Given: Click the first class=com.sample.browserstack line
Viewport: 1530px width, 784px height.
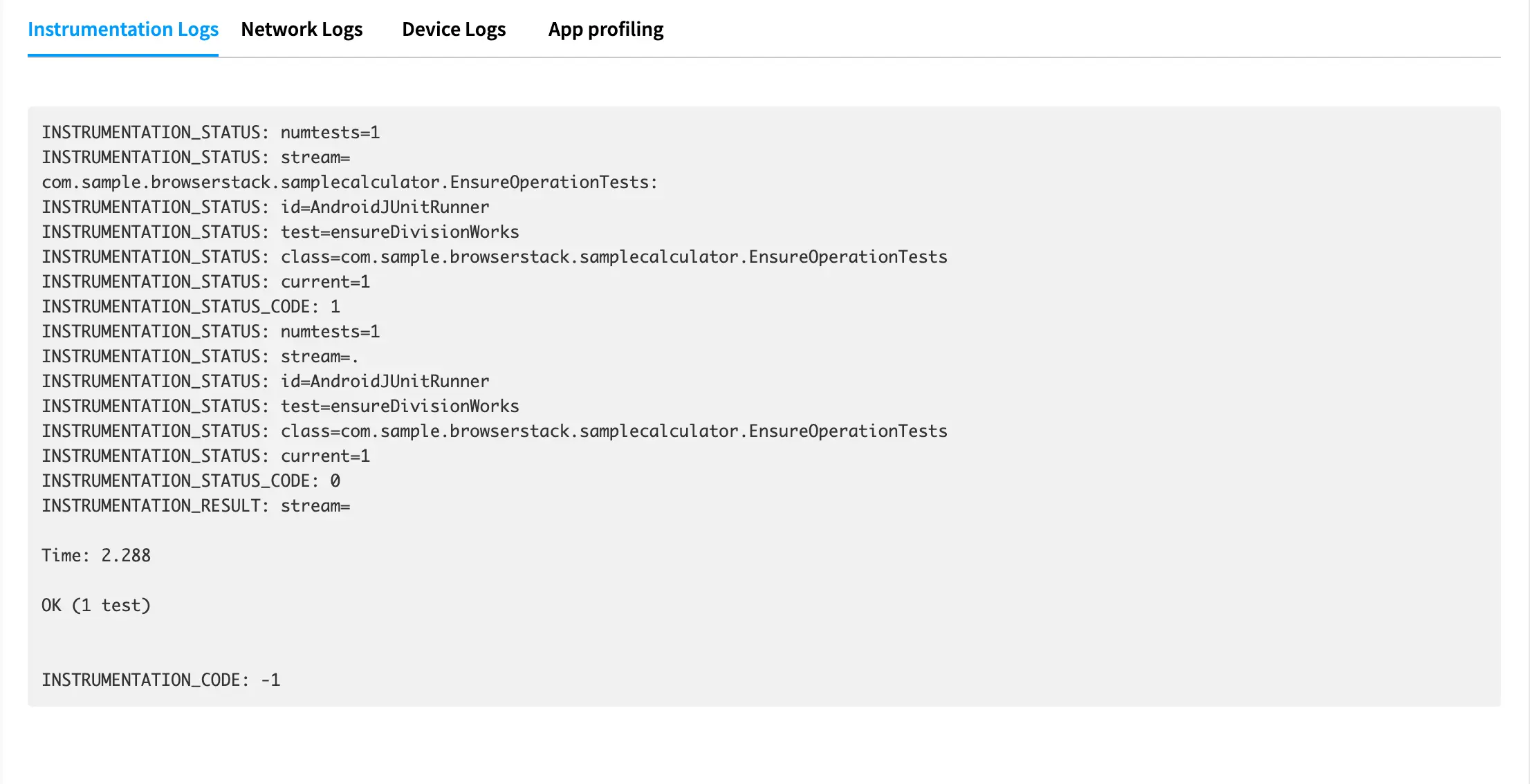Looking at the screenshot, I should coord(494,257).
